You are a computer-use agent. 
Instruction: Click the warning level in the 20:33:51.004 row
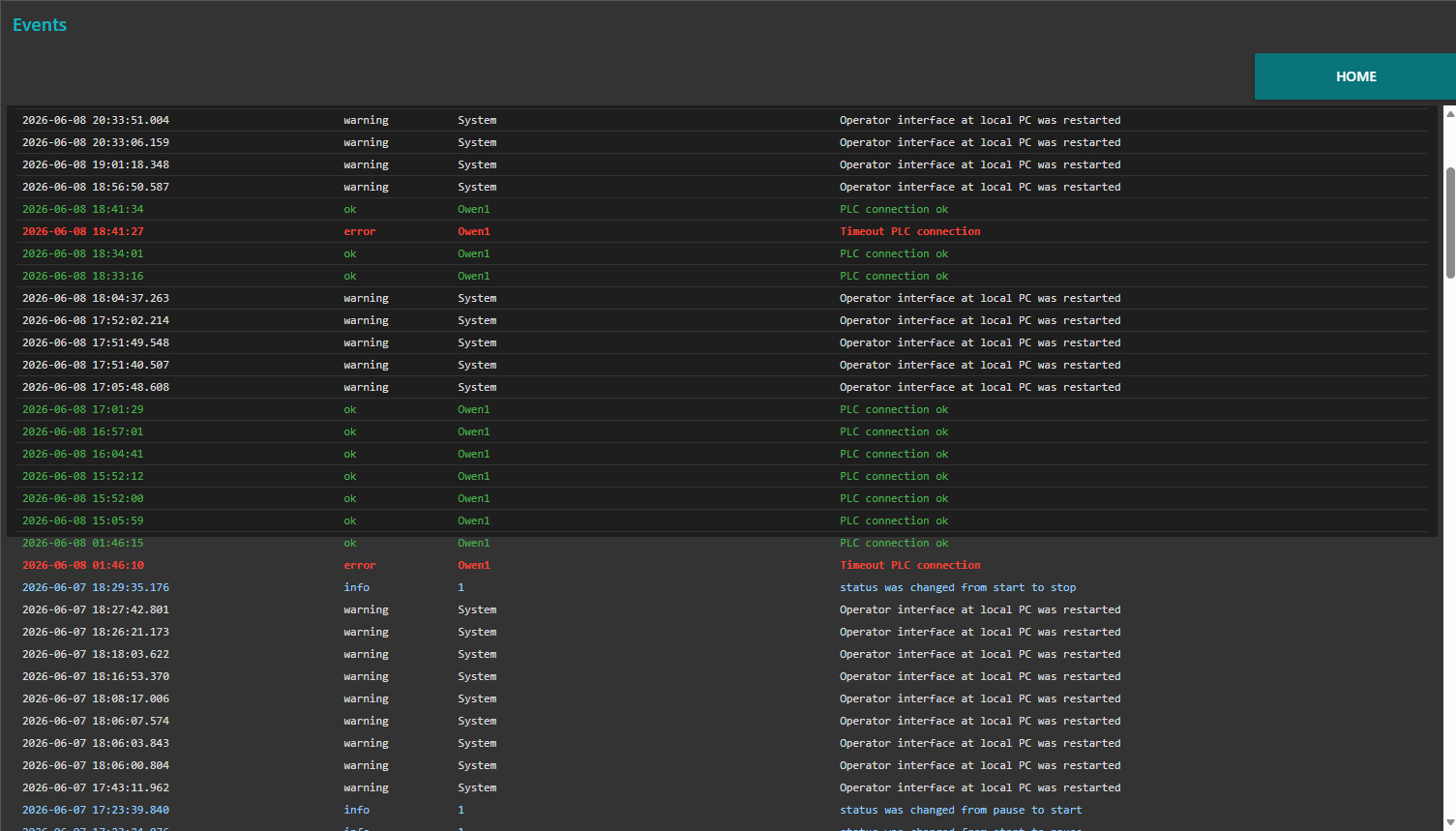tap(366, 120)
